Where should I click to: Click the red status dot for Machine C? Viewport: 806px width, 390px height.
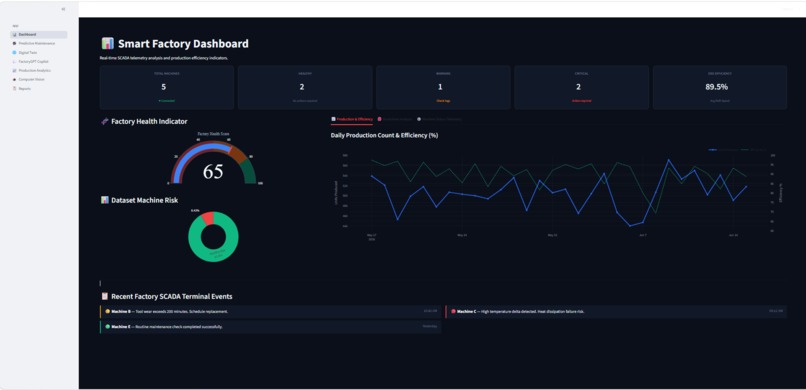(x=453, y=311)
